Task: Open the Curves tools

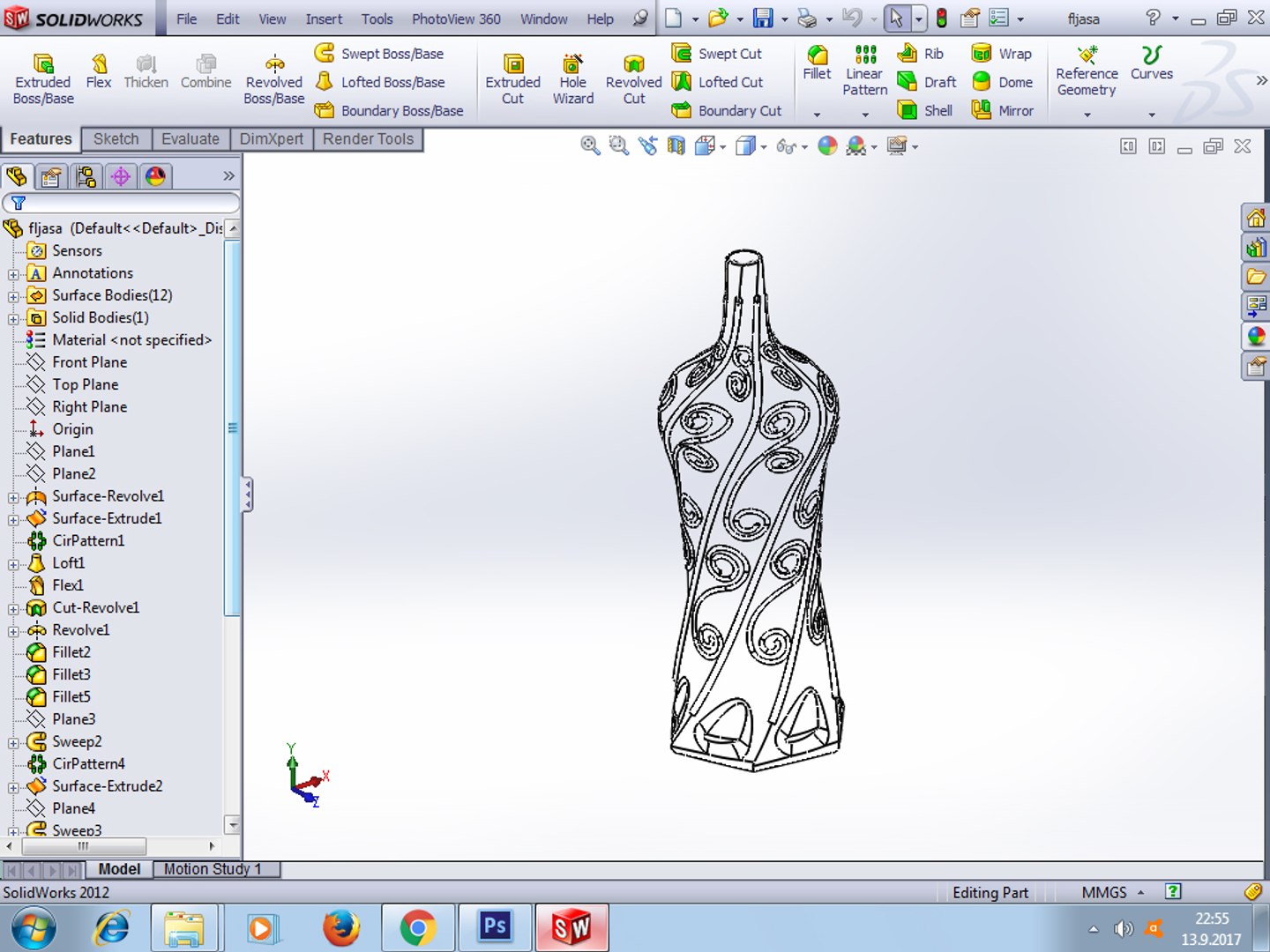Action: coord(1152,63)
